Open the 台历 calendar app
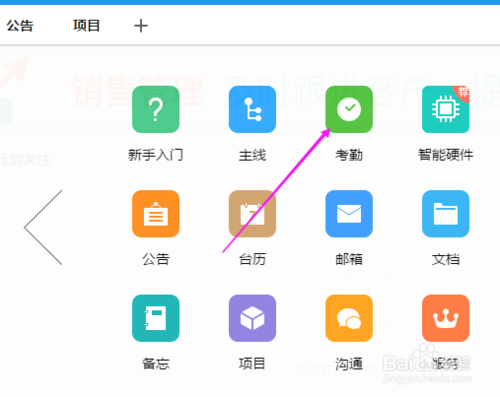 point(252,214)
